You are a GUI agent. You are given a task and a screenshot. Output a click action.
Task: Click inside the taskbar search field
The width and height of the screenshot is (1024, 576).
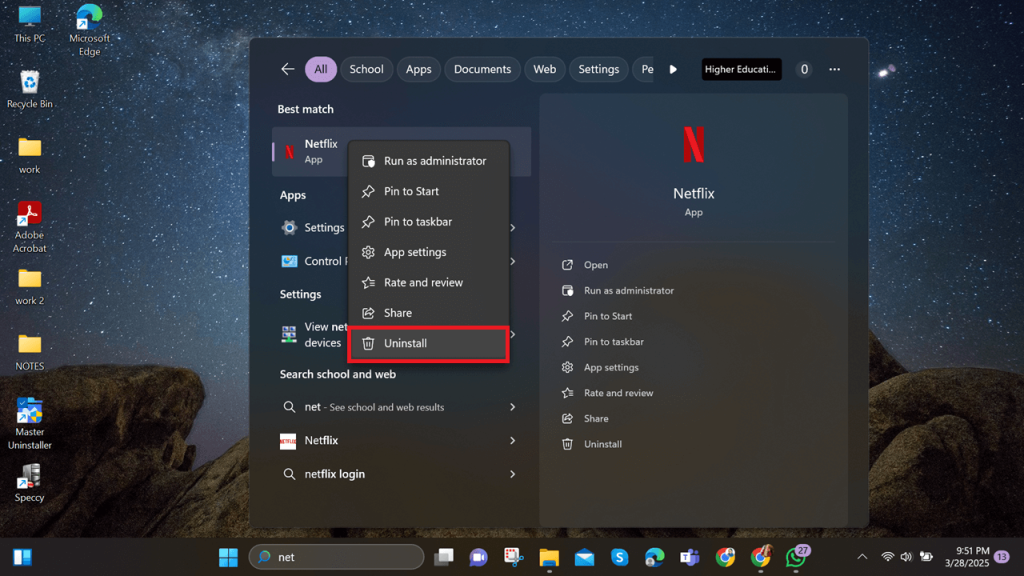click(x=335, y=556)
